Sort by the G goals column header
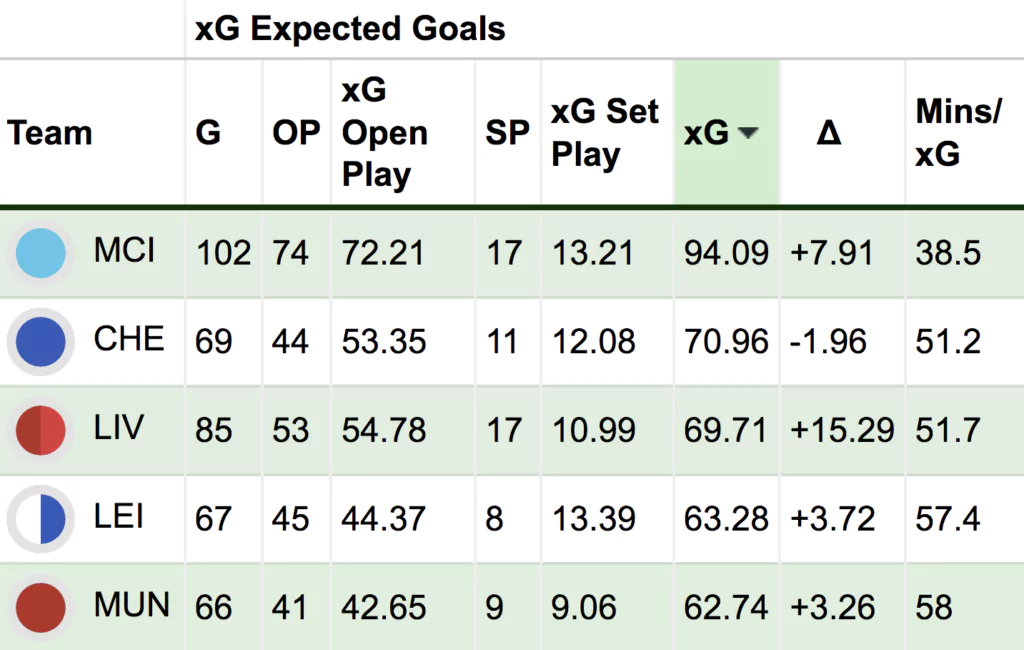1024x650 pixels. pos(208,133)
